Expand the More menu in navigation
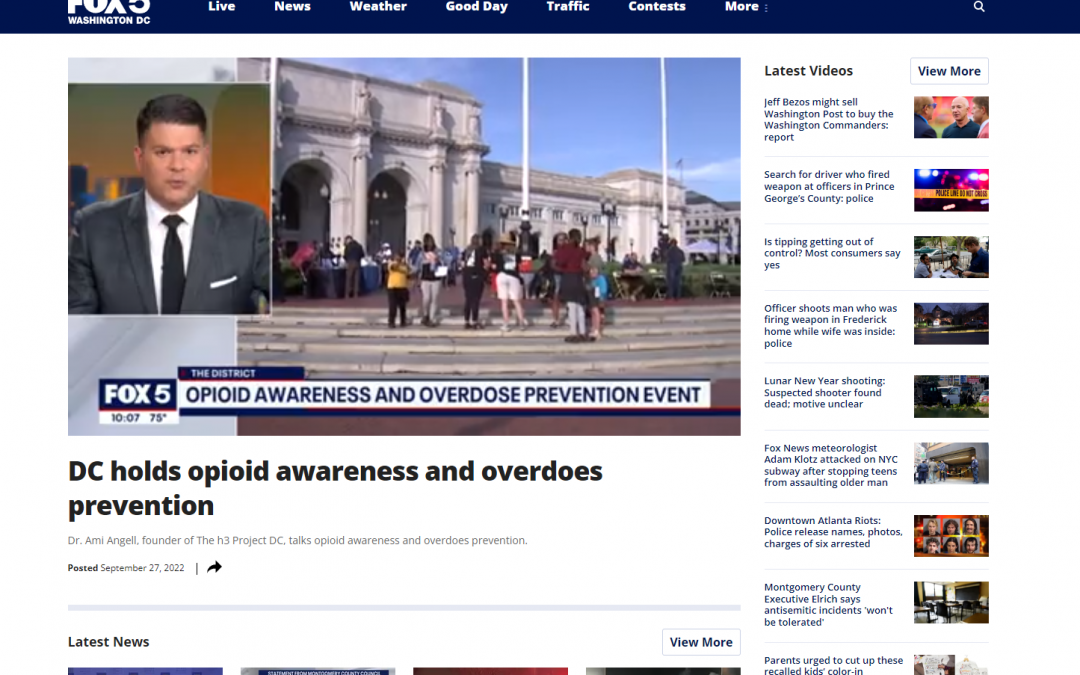 (x=744, y=7)
